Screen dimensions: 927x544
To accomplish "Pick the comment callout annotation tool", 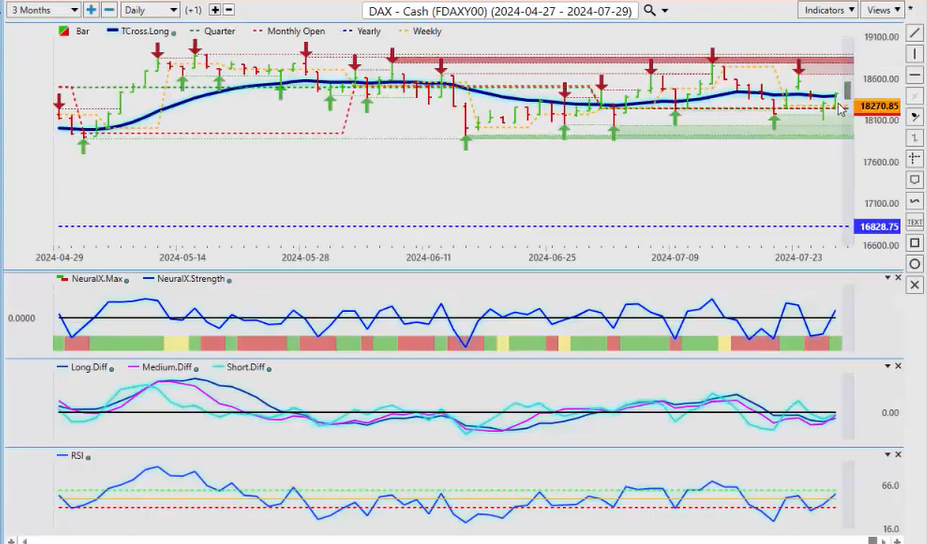I will click(x=915, y=180).
